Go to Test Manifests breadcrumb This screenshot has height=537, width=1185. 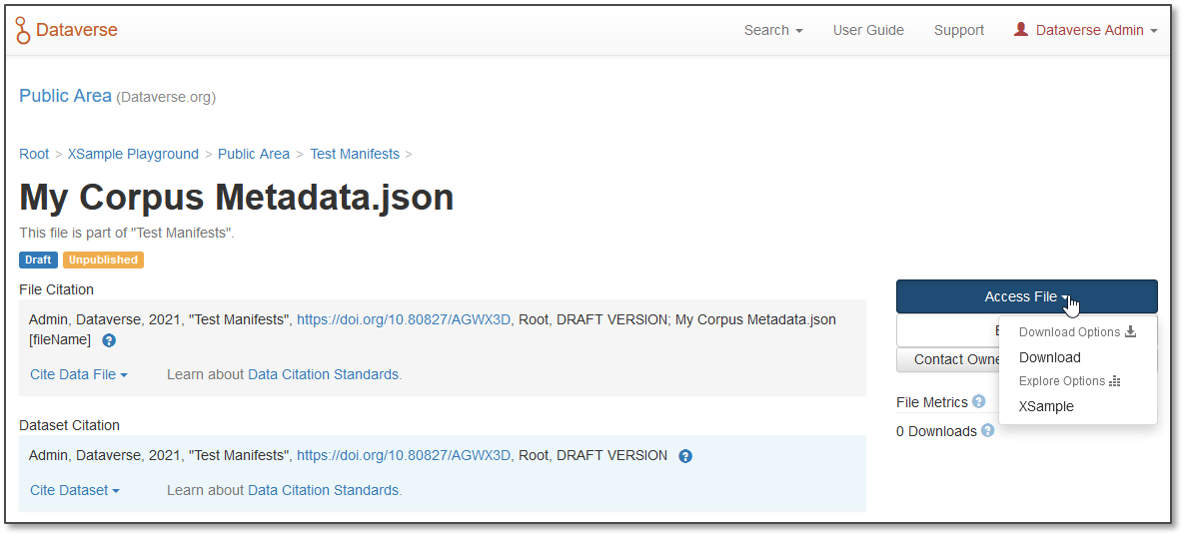pyautogui.click(x=354, y=154)
